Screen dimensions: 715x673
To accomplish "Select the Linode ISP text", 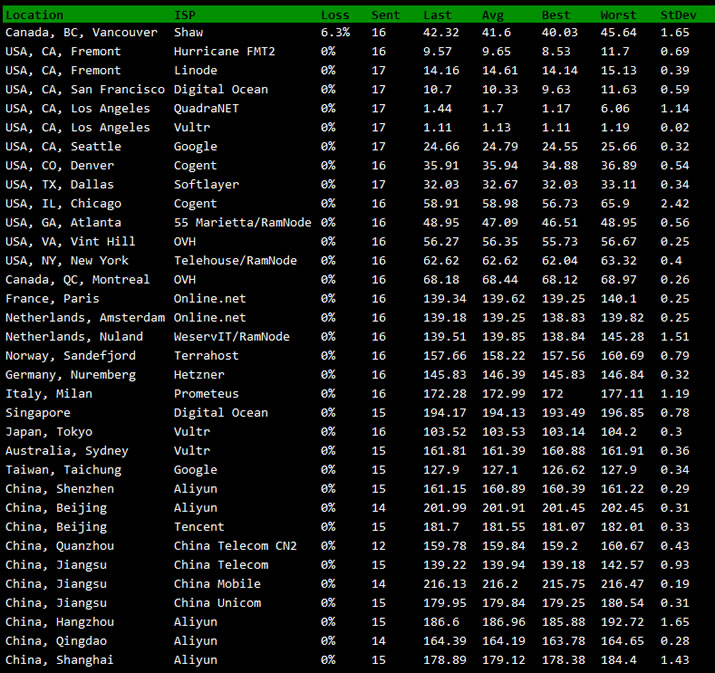I will pyautogui.click(x=196, y=71).
